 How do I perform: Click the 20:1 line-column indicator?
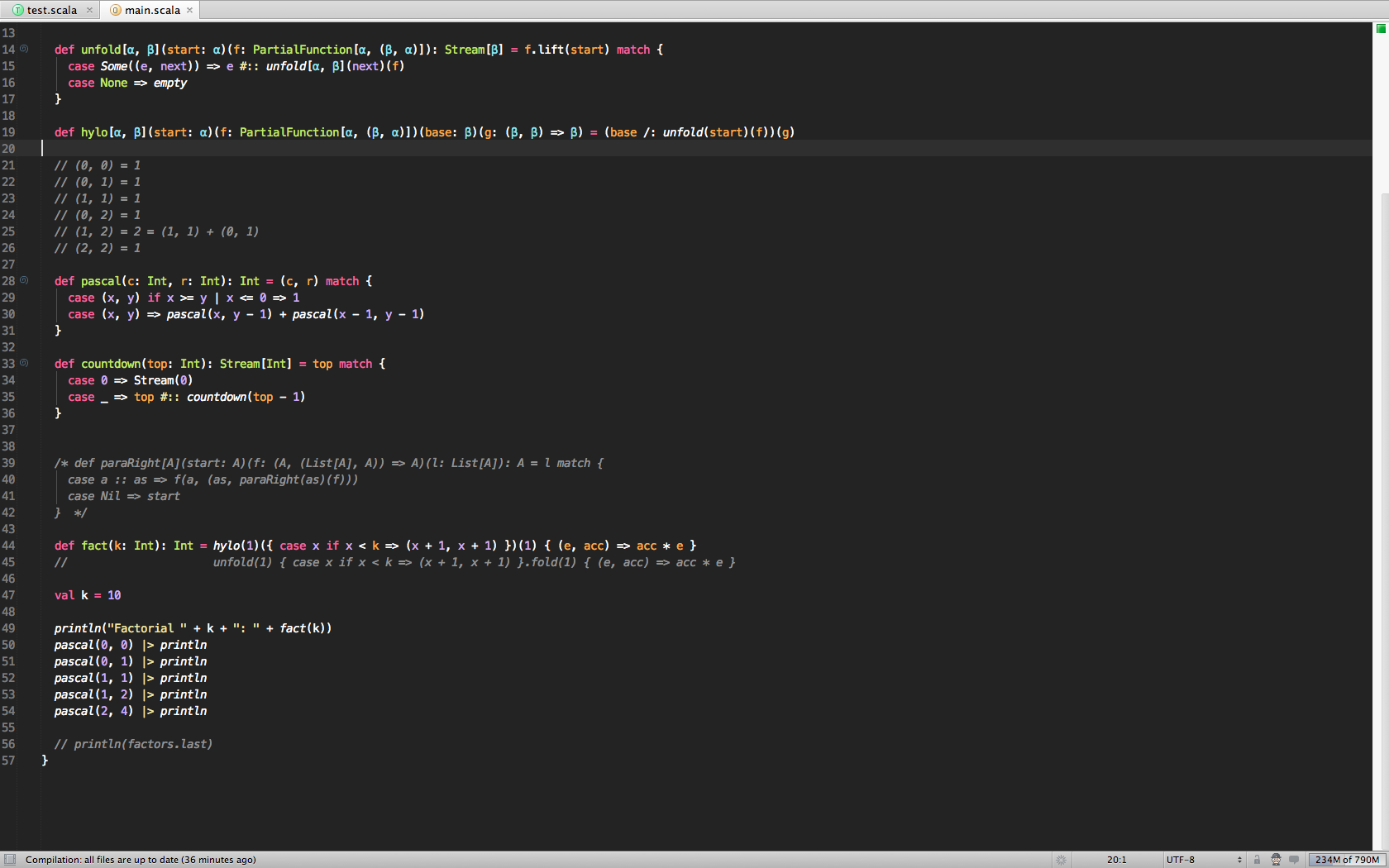tap(1116, 860)
